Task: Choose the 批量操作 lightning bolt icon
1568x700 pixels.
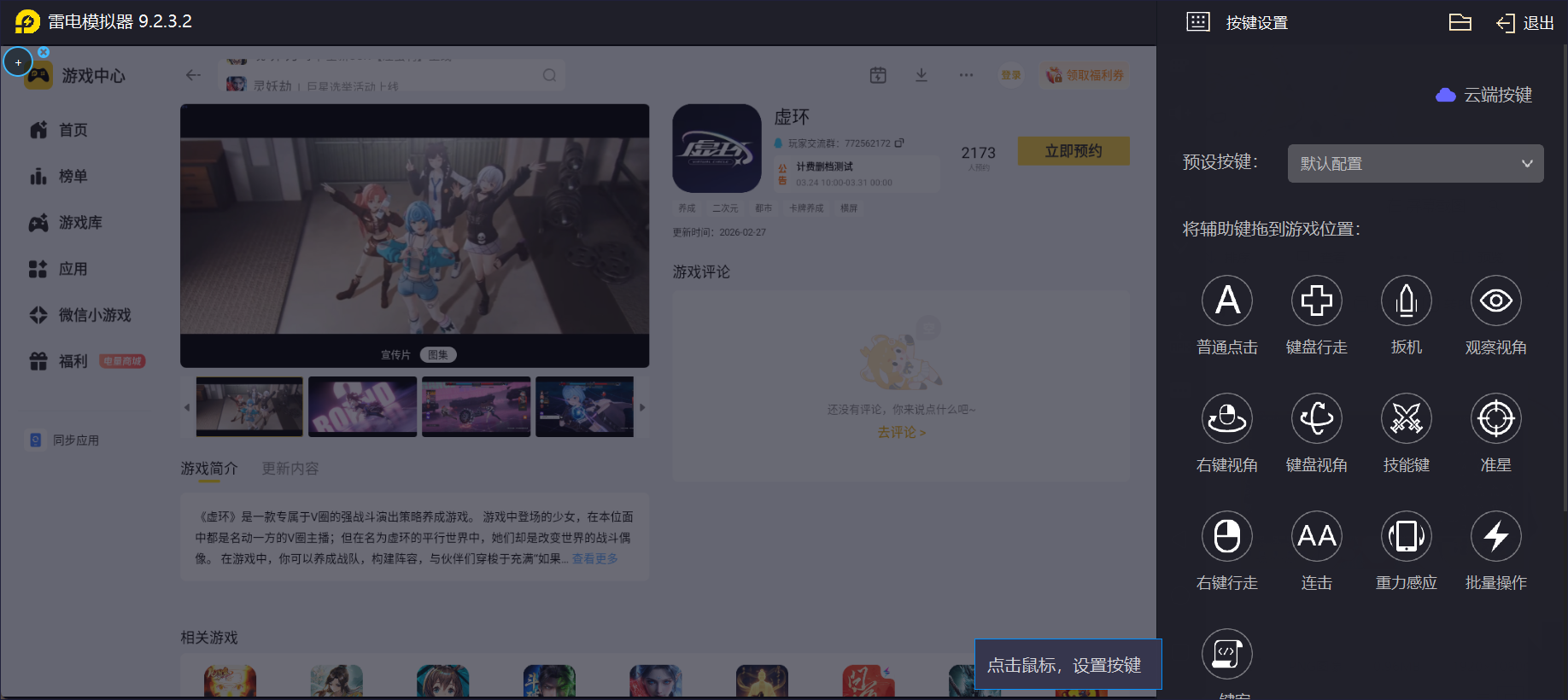Action: point(1496,536)
